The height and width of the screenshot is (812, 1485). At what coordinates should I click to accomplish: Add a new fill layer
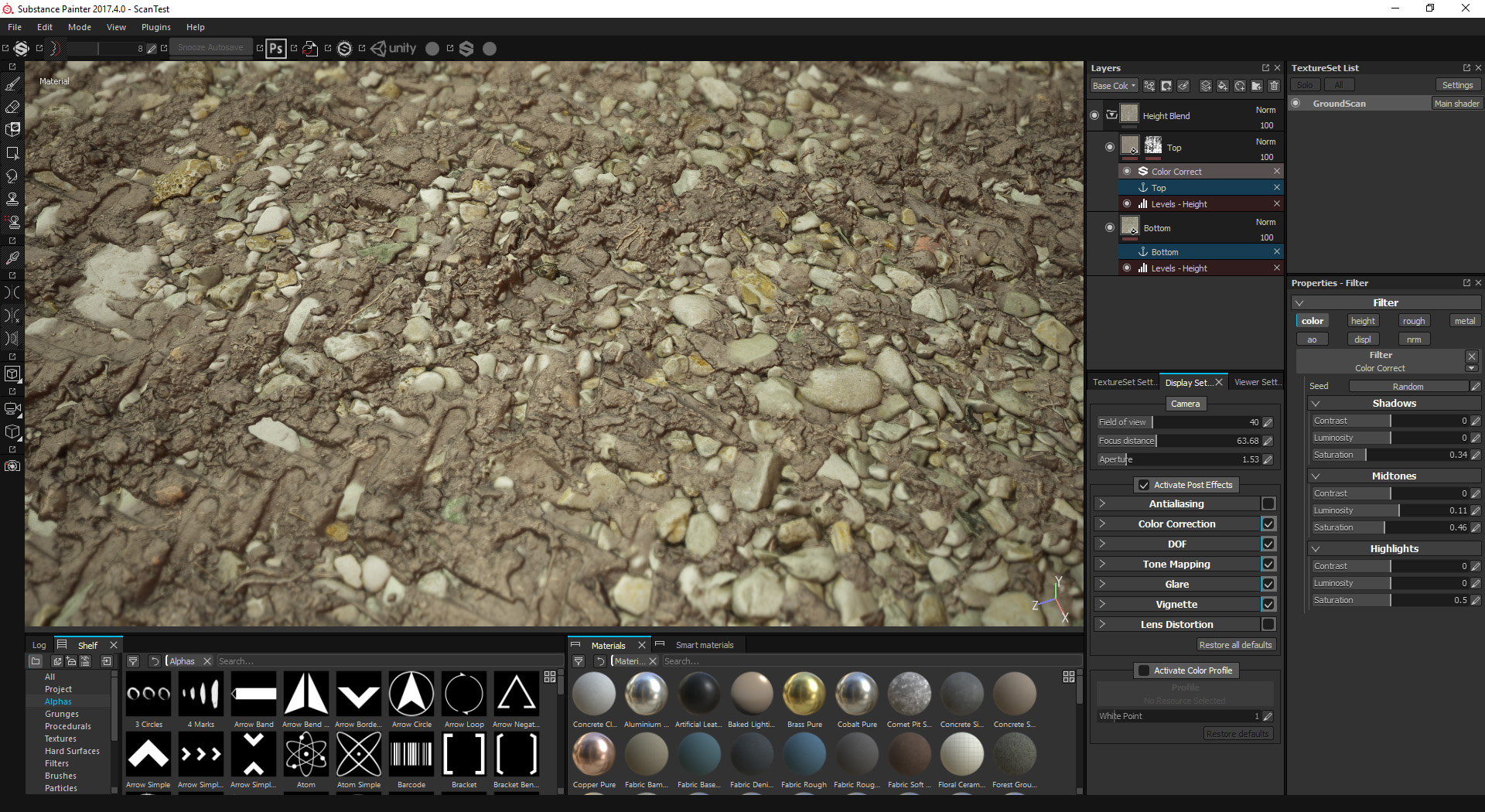tap(1223, 86)
